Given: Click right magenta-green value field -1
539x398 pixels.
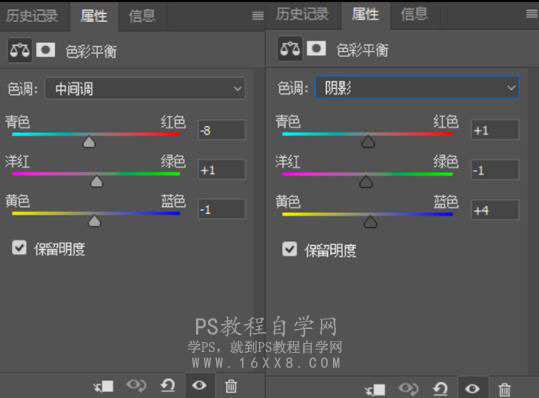Looking at the screenshot, I should [495, 170].
